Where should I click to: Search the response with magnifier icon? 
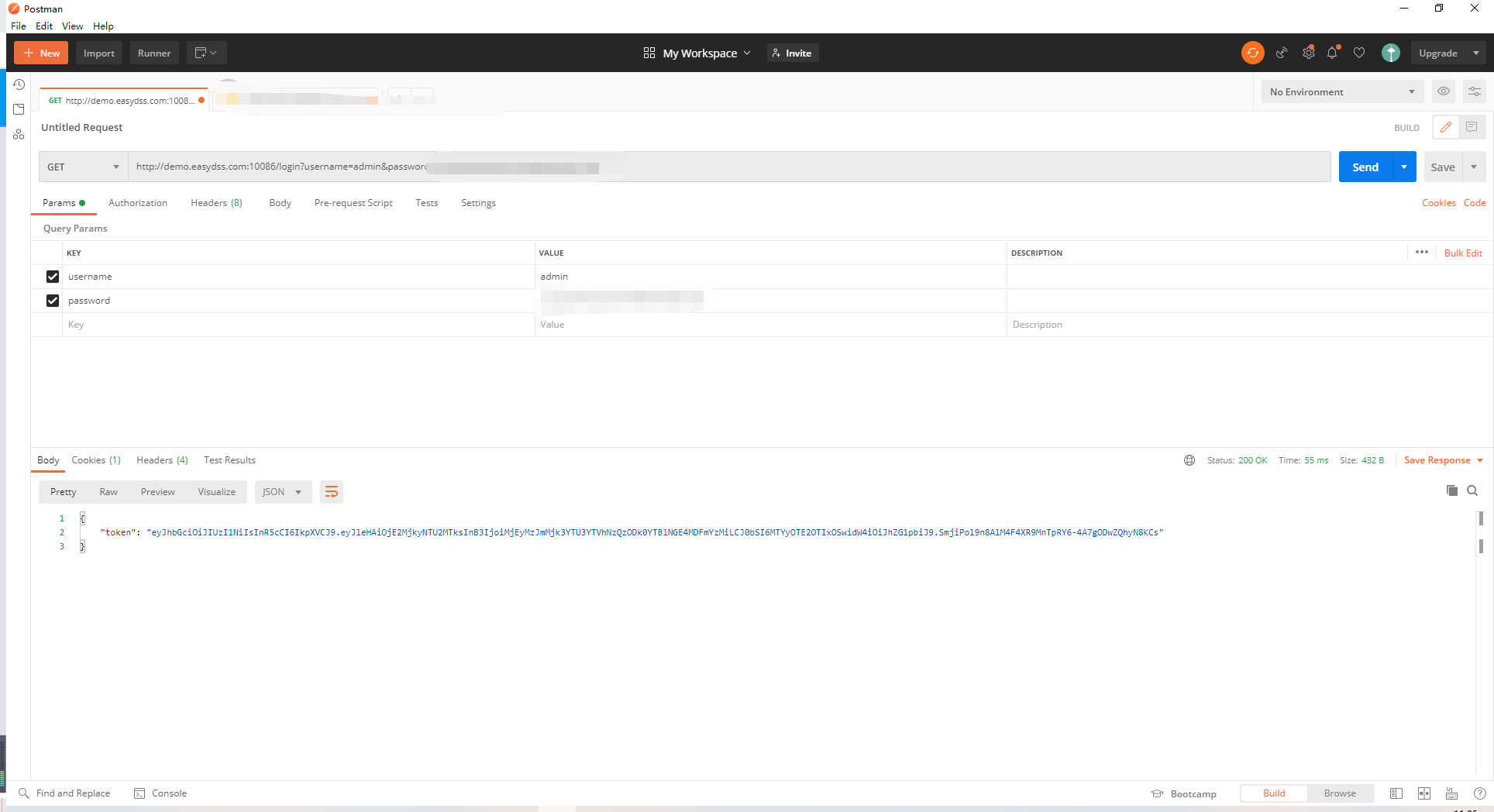(1472, 490)
